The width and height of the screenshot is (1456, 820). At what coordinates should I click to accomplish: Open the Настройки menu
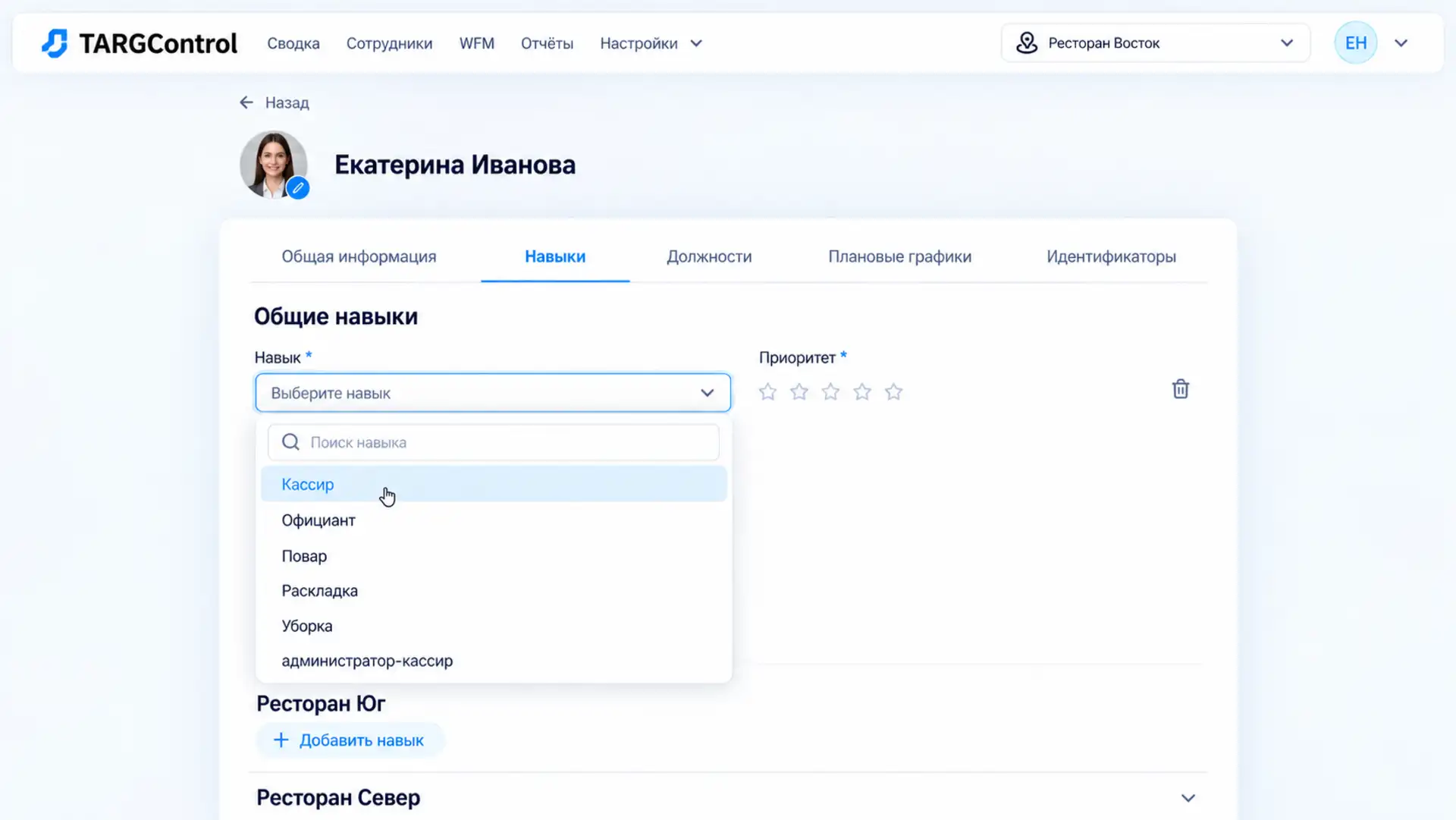click(x=651, y=43)
